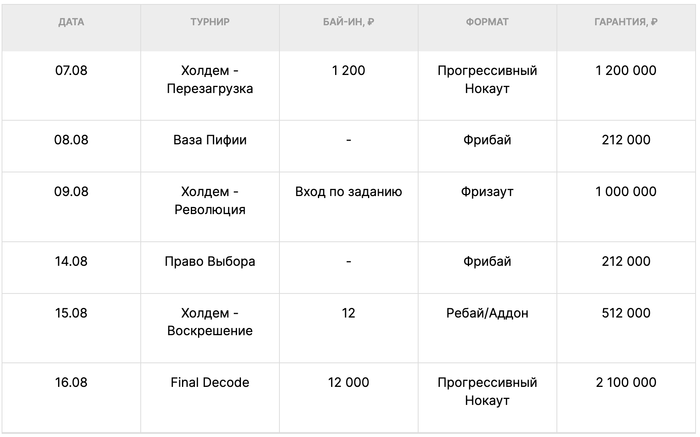Click the ФОРМАТ column header
The image size is (700, 437).
(487, 22)
